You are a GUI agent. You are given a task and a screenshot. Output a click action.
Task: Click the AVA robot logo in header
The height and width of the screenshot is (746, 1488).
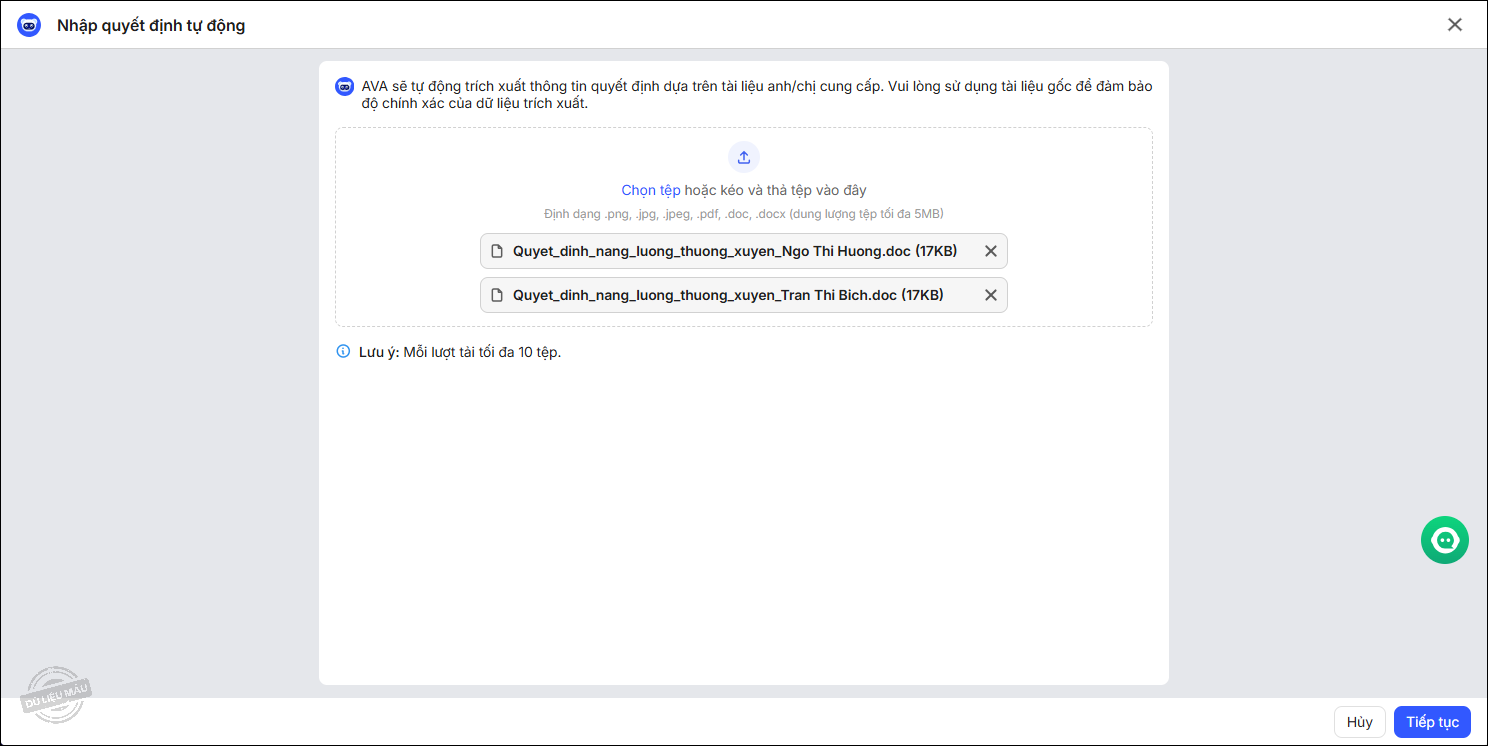pyautogui.click(x=29, y=25)
